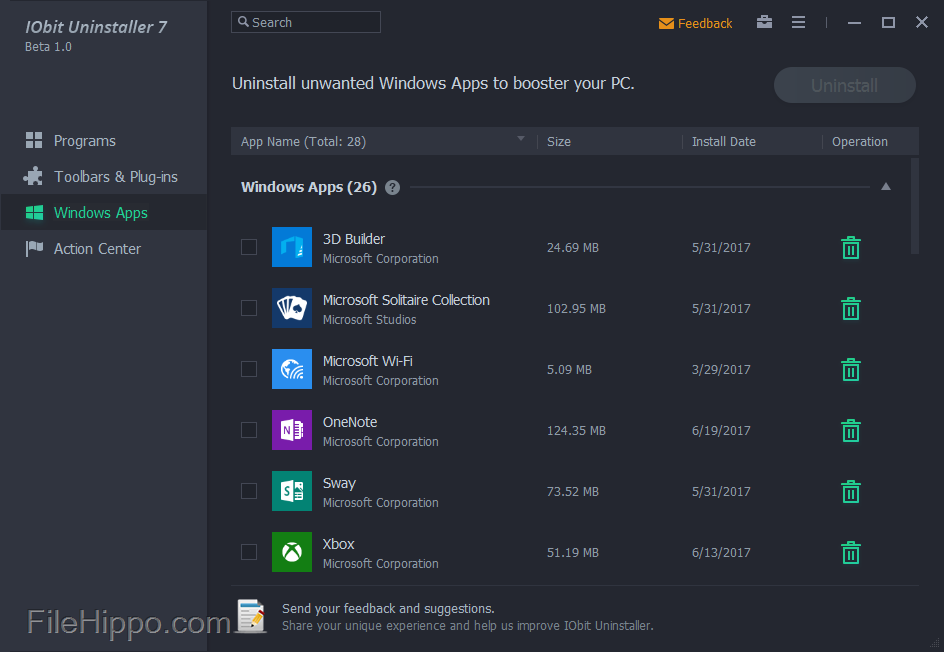Click the trash icon for Sway
This screenshot has height=652, width=944.
tap(851, 491)
